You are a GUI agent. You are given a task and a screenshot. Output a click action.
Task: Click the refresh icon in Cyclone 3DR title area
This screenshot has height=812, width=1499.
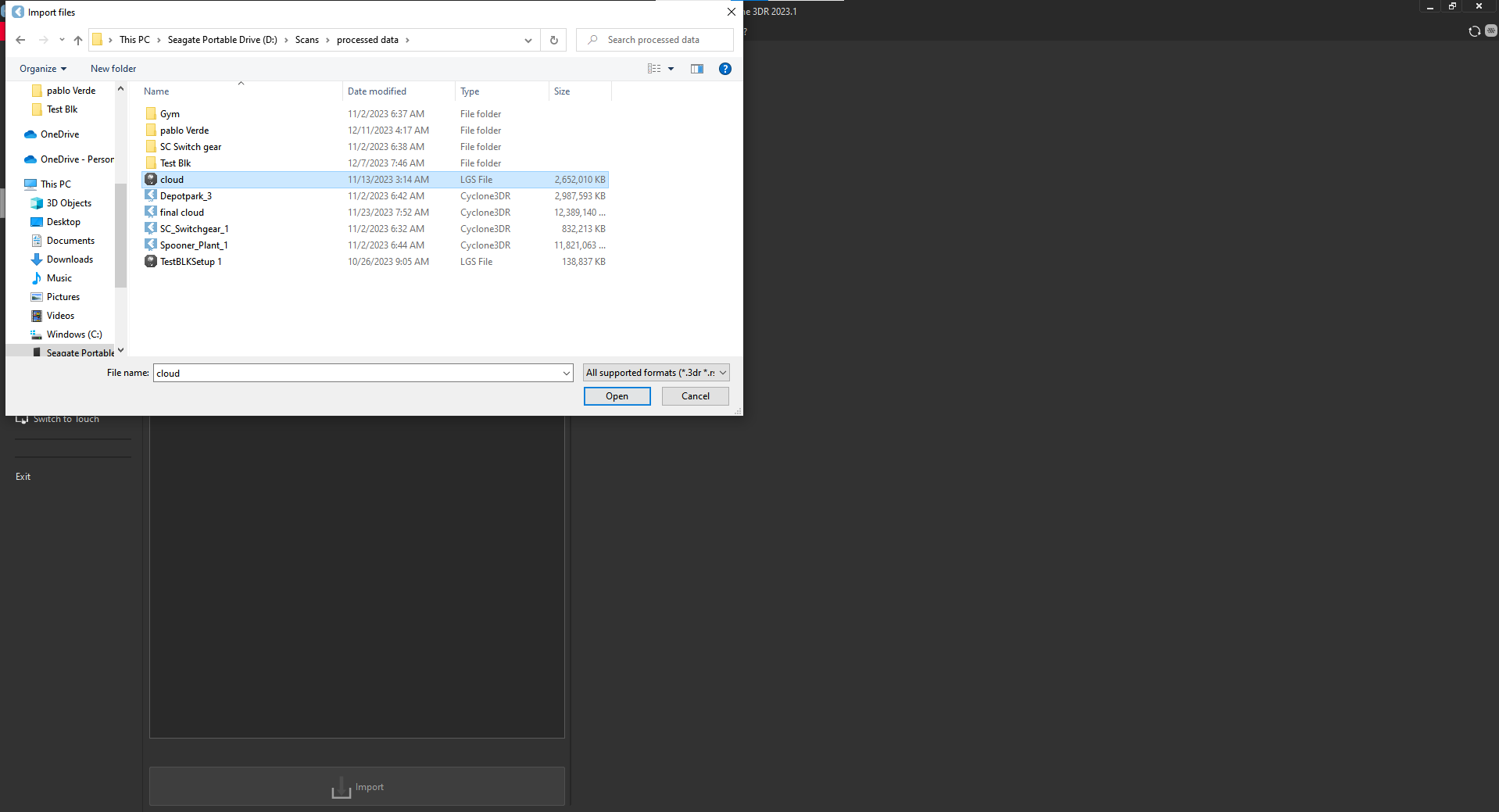[1475, 31]
